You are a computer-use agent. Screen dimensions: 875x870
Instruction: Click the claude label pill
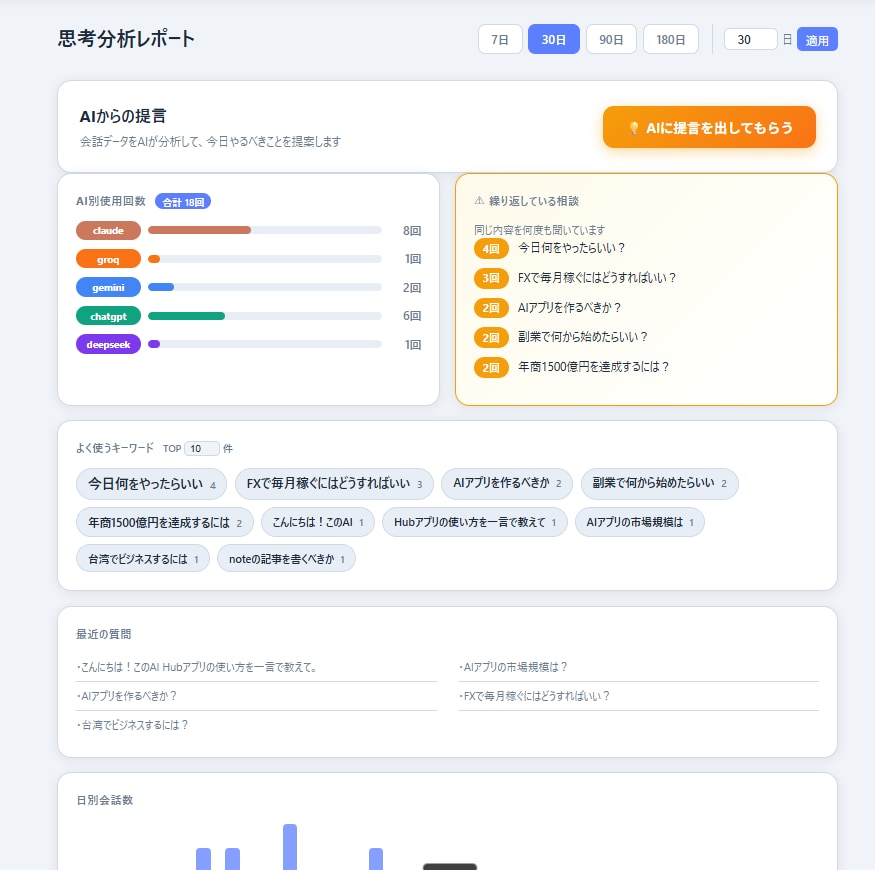click(108, 230)
